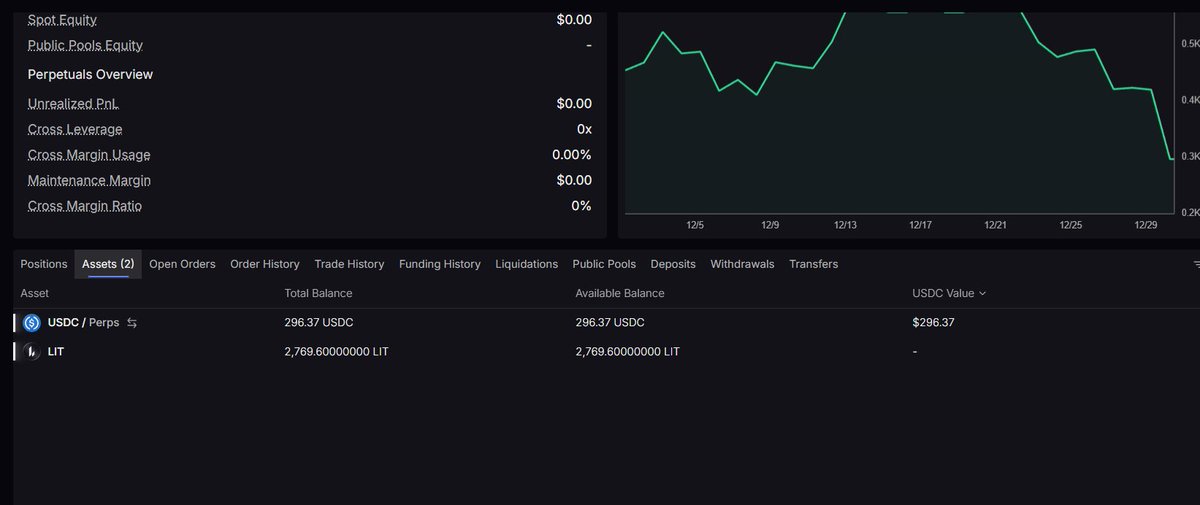Click the USDC coin icon
This screenshot has height=505, width=1200.
click(32, 323)
